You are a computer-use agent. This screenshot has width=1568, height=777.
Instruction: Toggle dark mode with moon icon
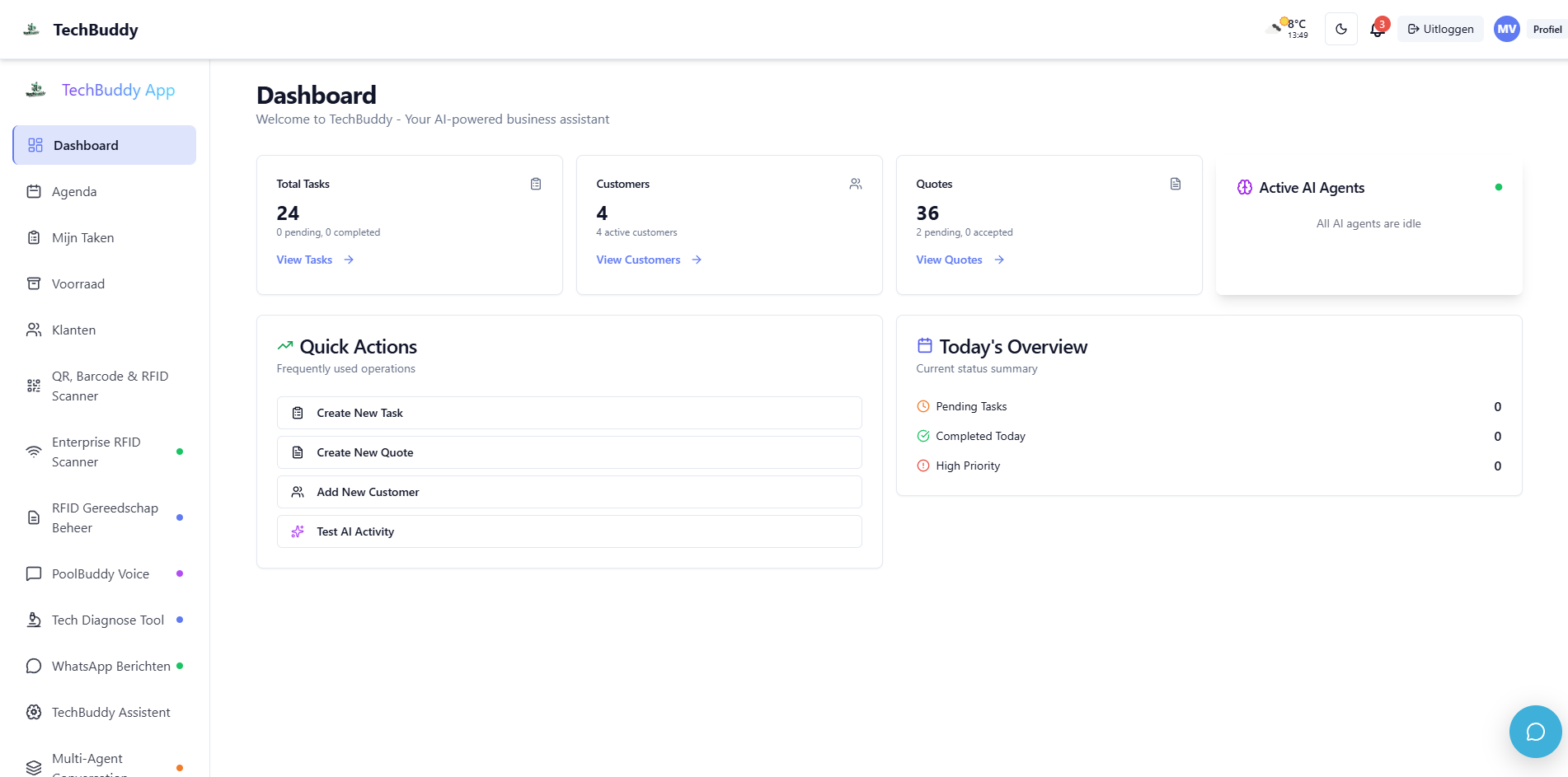1341,29
